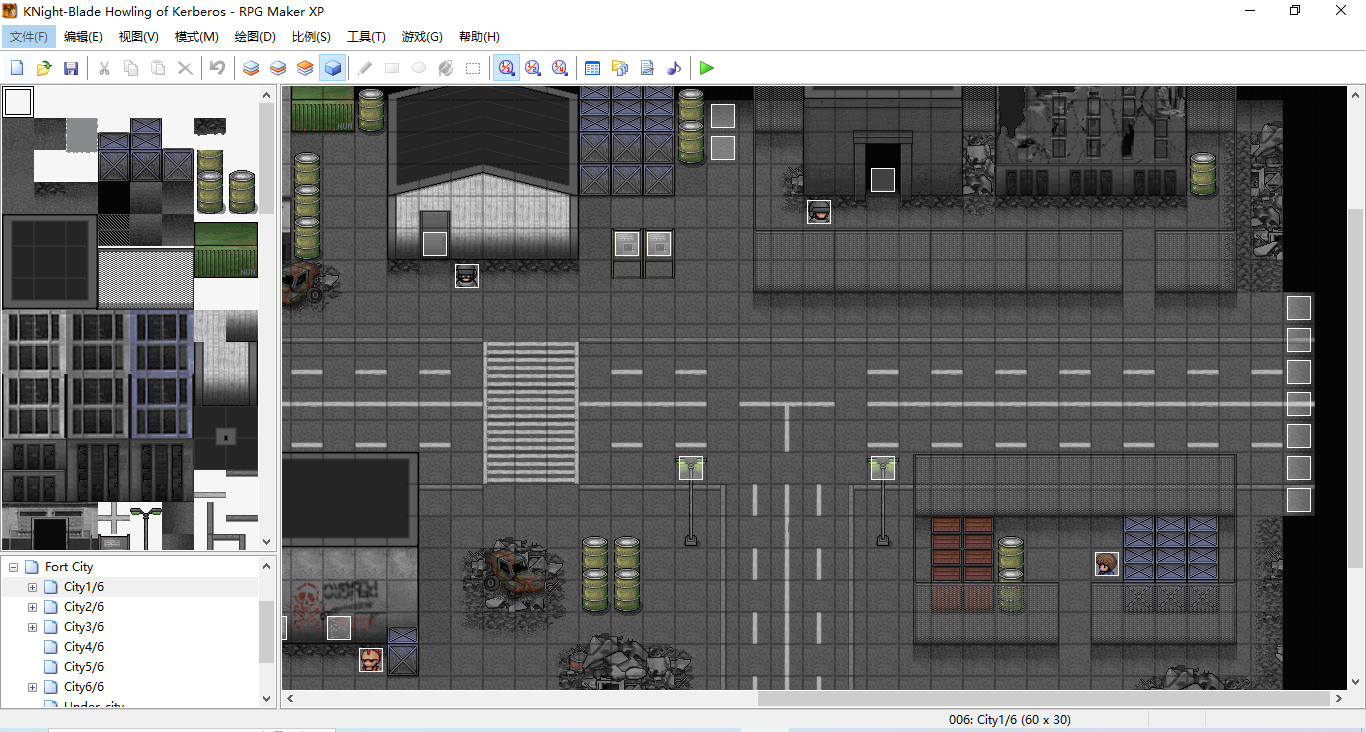Expand the City6/6 map node
Image resolution: width=1366 pixels, height=732 pixels.
tap(32, 687)
